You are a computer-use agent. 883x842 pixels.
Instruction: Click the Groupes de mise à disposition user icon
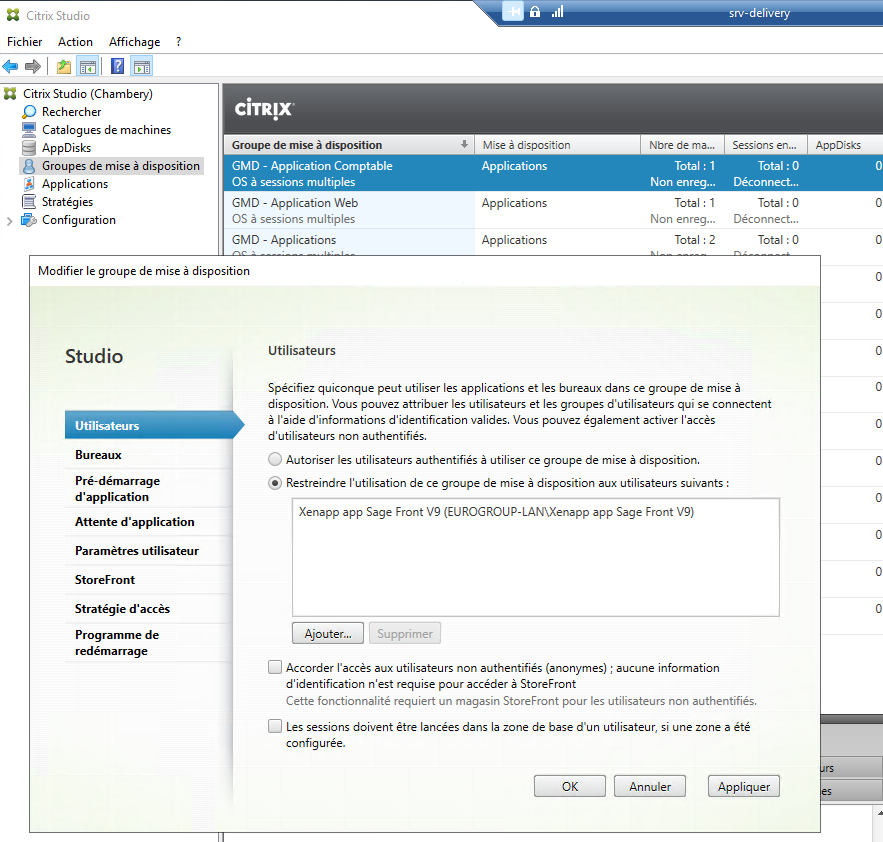(x=29, y=166)
